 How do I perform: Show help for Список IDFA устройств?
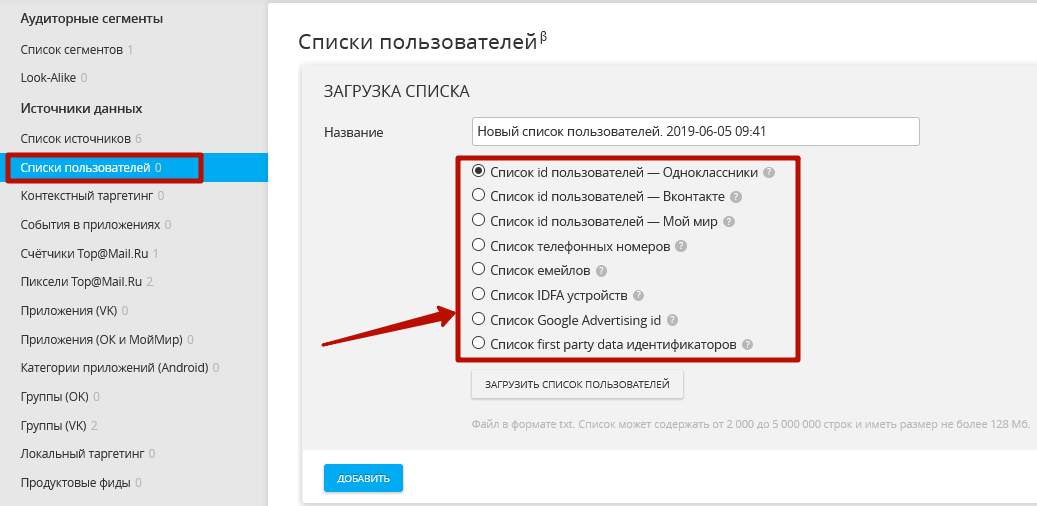(x=638, y=296)
